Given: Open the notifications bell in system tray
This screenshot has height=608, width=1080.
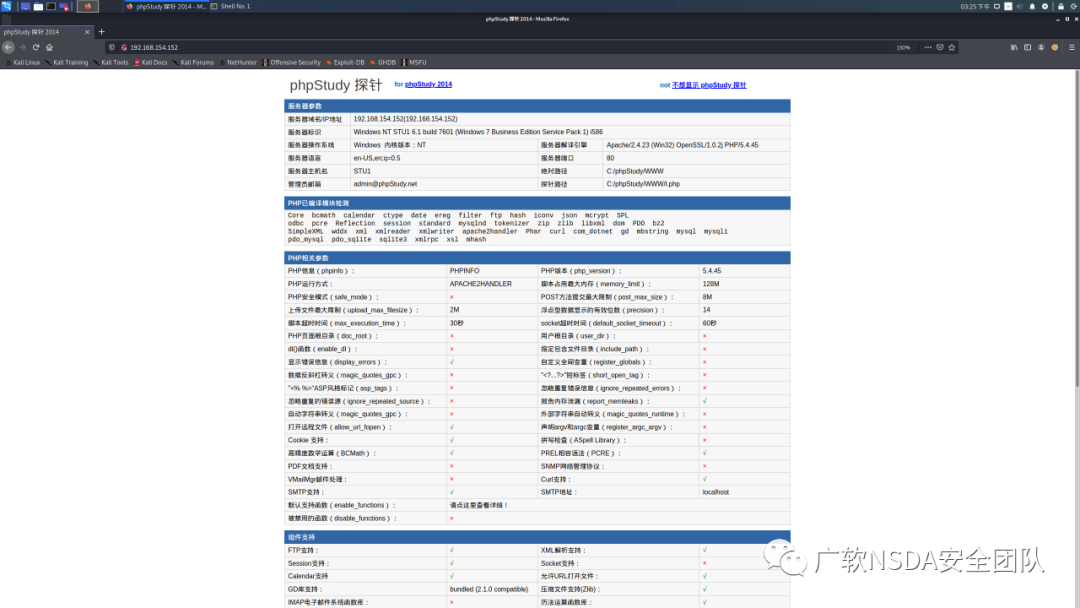Looking at the screenshot, I should [1032, 6].
